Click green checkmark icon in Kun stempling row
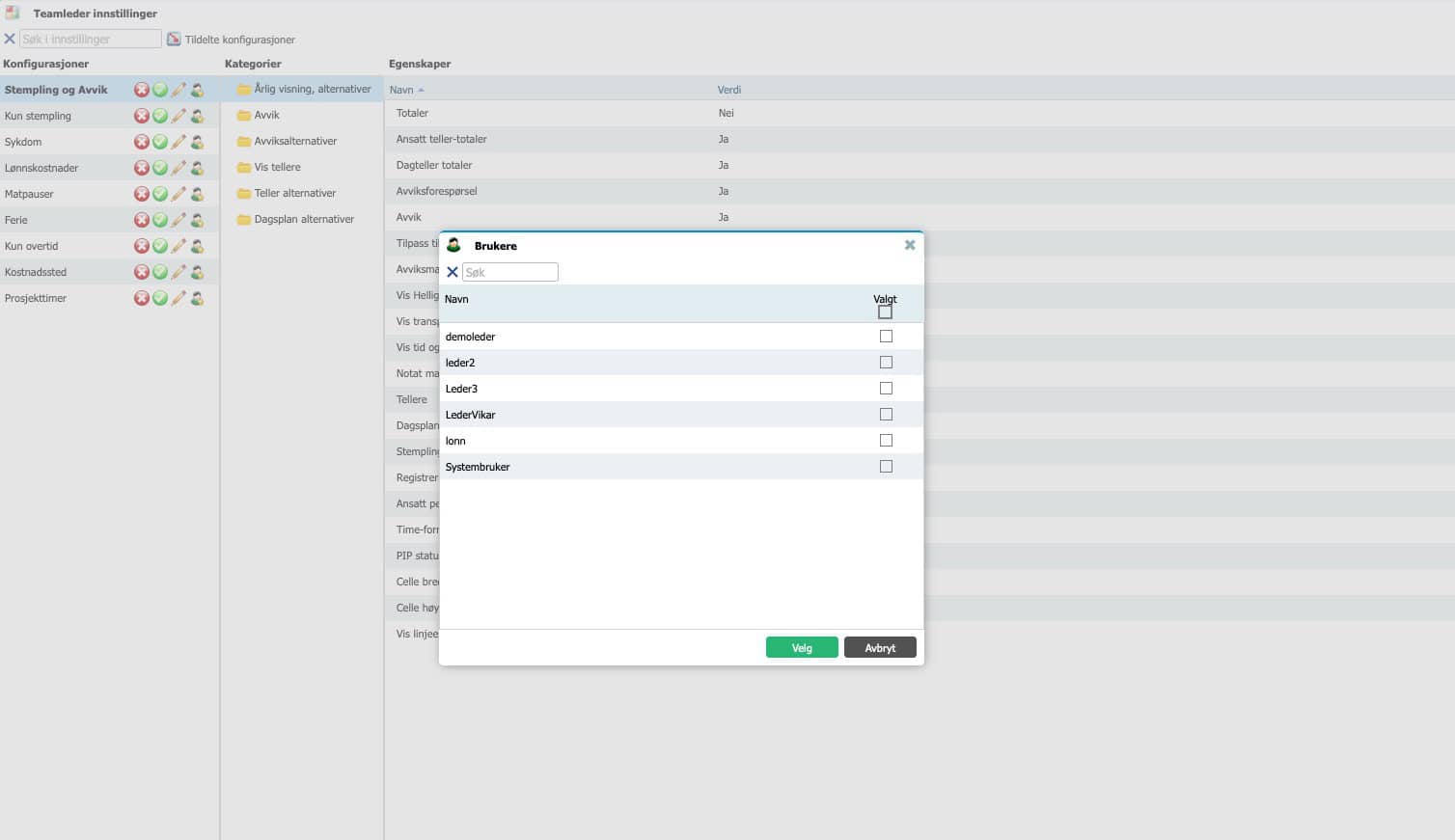Viewport: 1455px width, 840px height. (x=160, y=116)
